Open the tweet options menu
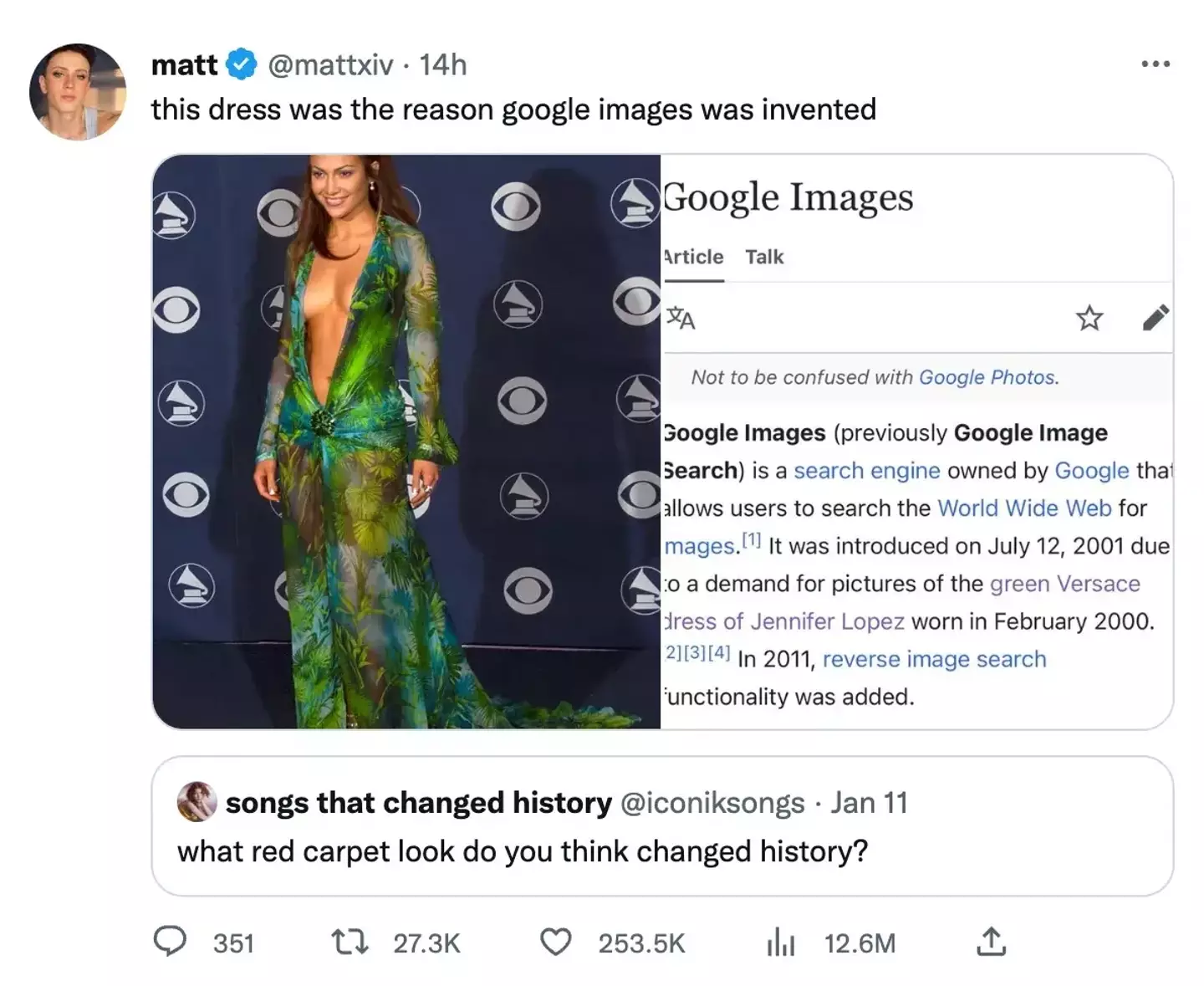The width and height of the screenshot is (1204, 986). click(x=1156, y=63)
